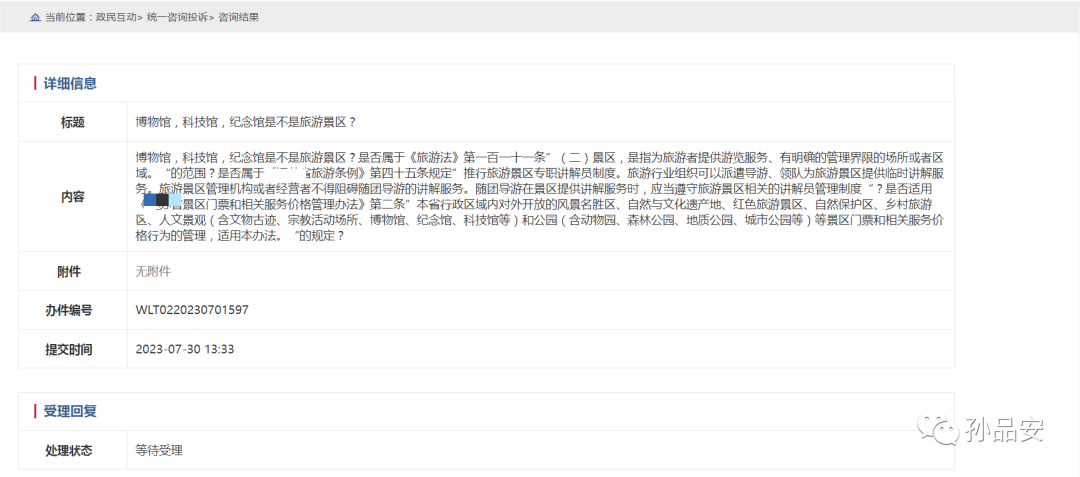Image resolution: width=1080 pixels, height=477 pixels.
Task: Click the submission time 2023-07-30 13:33
Action: pos(184,349)
